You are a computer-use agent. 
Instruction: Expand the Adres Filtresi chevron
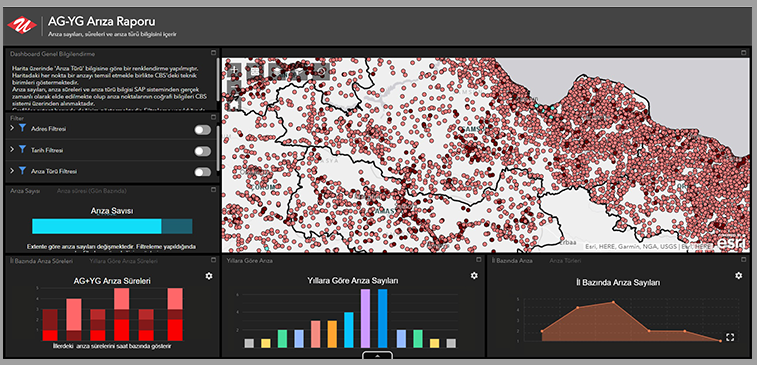click(12, 128)
